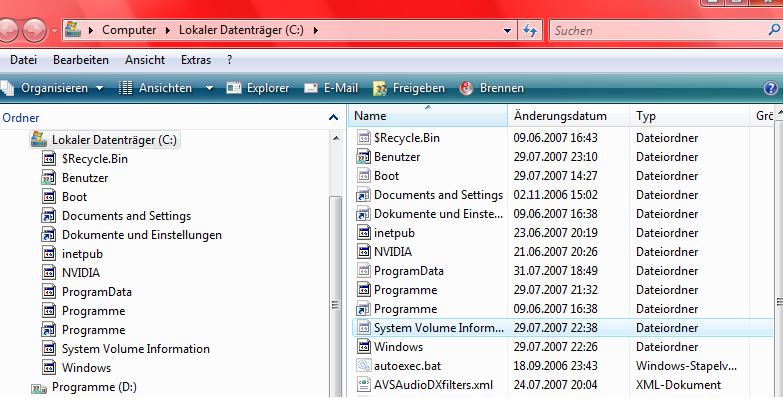Click Dokumente und Einste... shortcut icon in list
This screenshot has width=783, height=401.
pyautogui.click(x=363, y=214)
